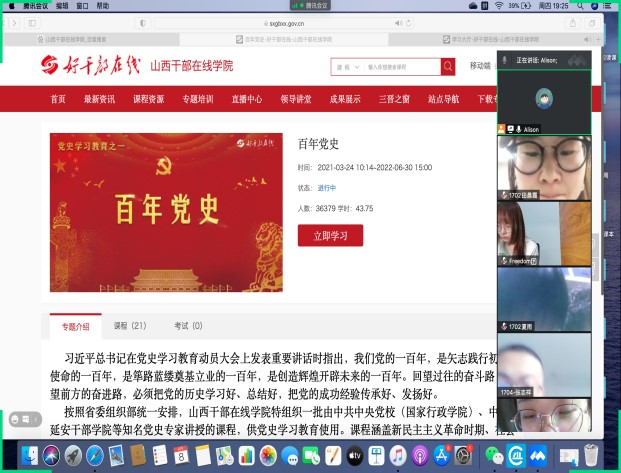621x473 pixels.
Task: Select Alison's avatar video tile
Action: [544, 98]
